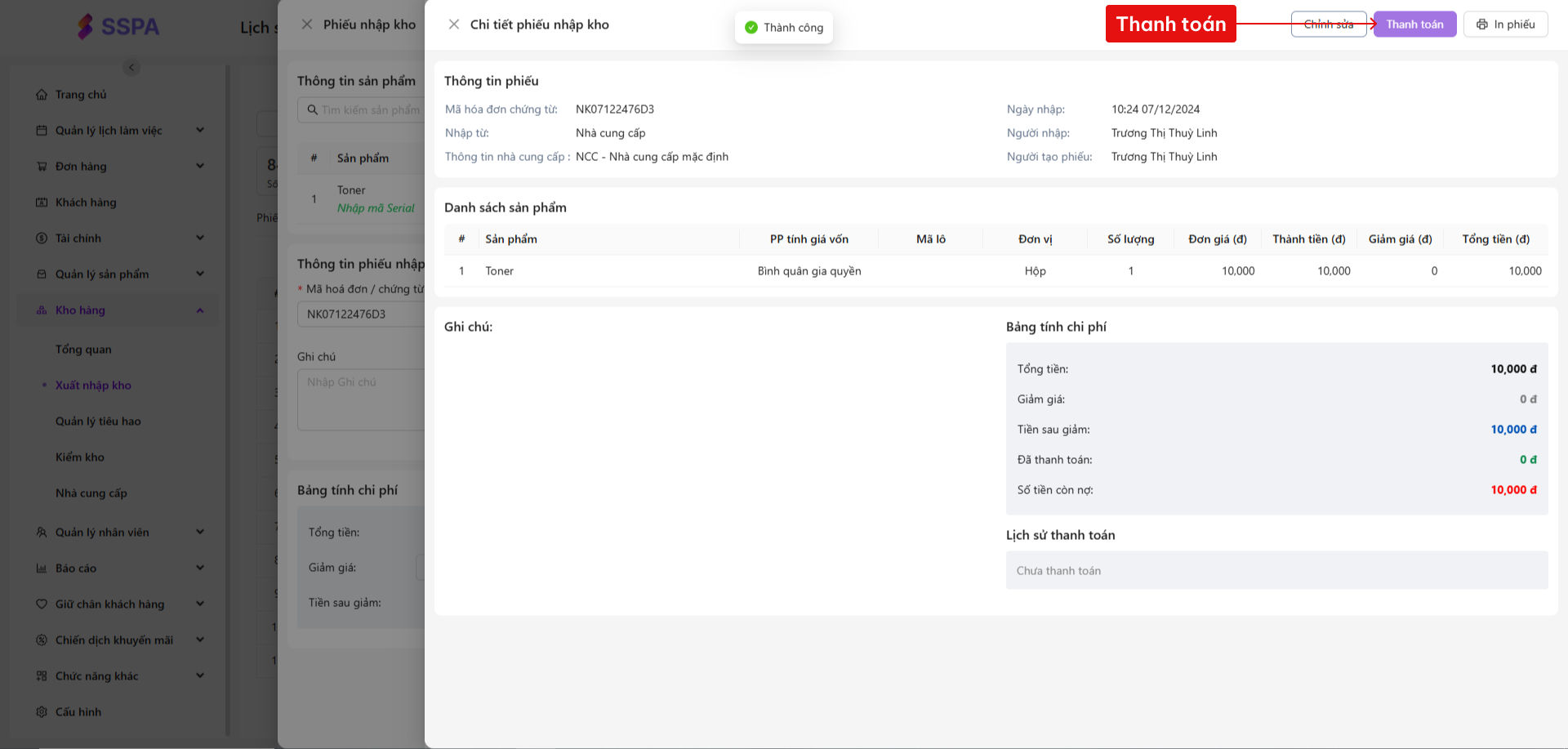Click the PP tính giá vốn column header
The height and width of the screenshot is (749, 1568).
809,239
